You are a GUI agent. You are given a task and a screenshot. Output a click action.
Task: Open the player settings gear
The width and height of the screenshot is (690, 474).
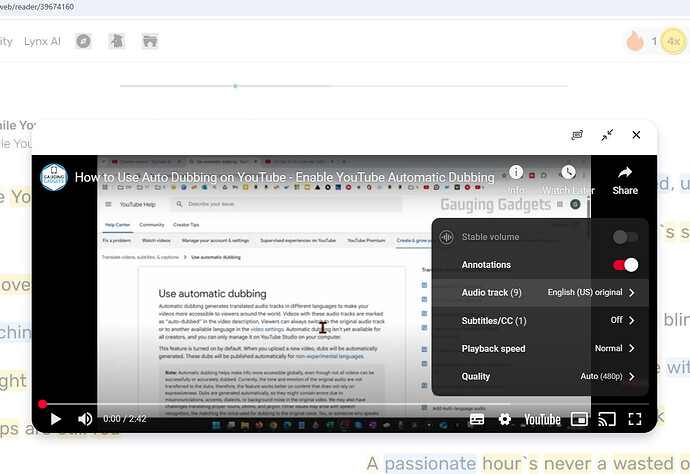(x=504, y=419)
